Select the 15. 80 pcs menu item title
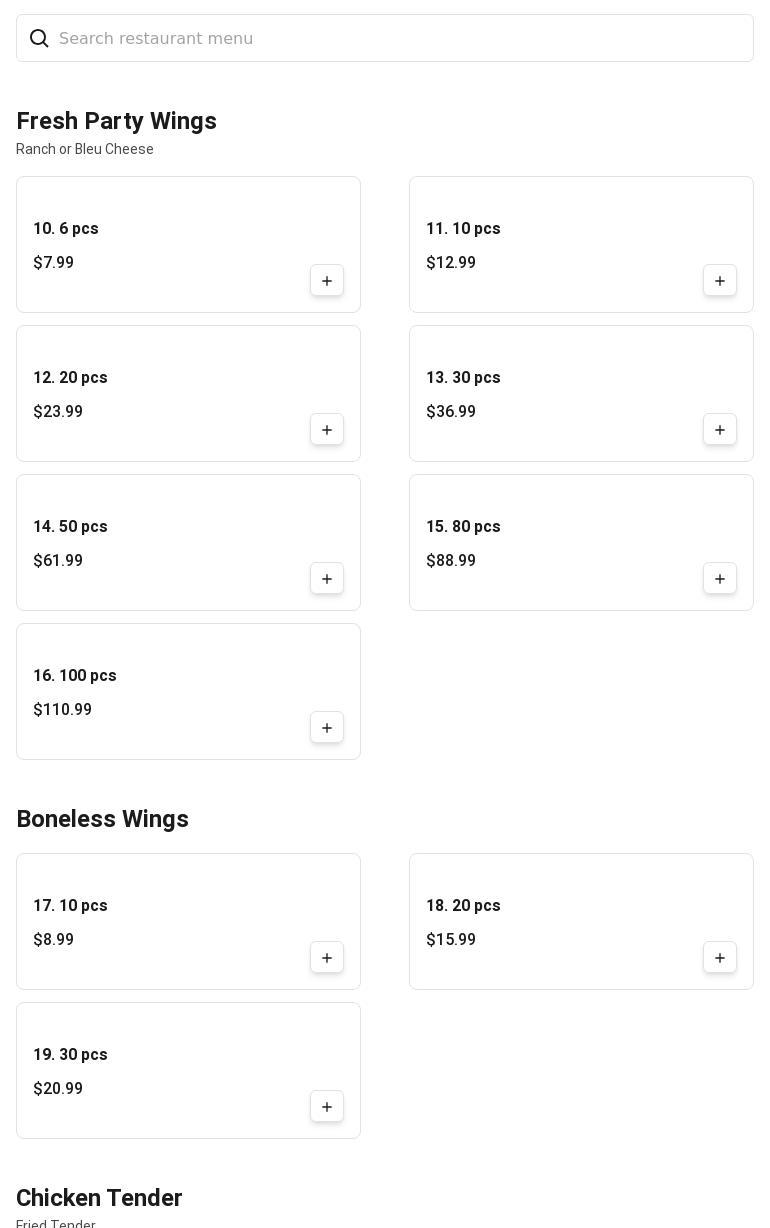Screen dimensions: 770x1228 pyautogui.click(x=463, y=527)
